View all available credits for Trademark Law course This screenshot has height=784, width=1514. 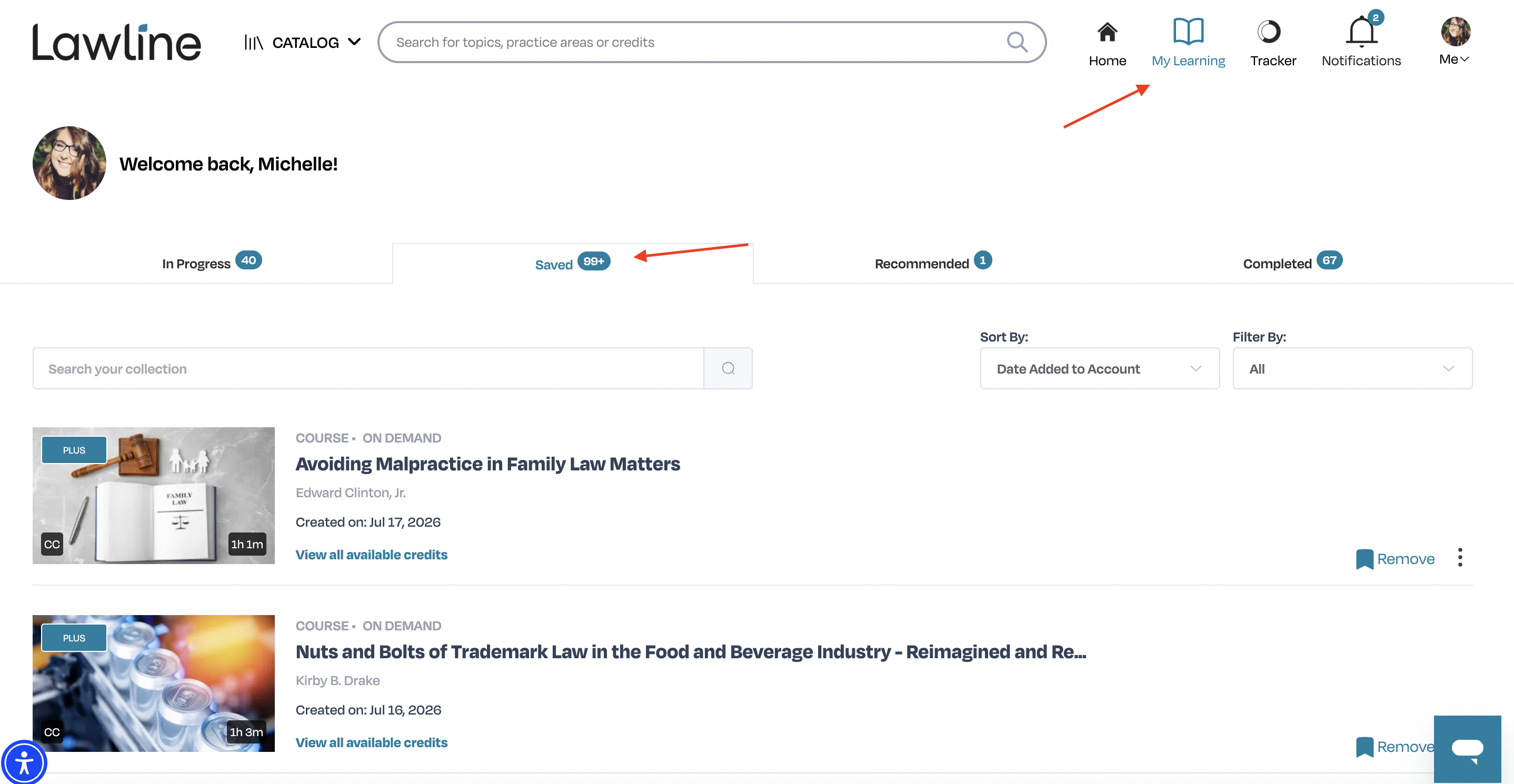[x=372, y=742]
